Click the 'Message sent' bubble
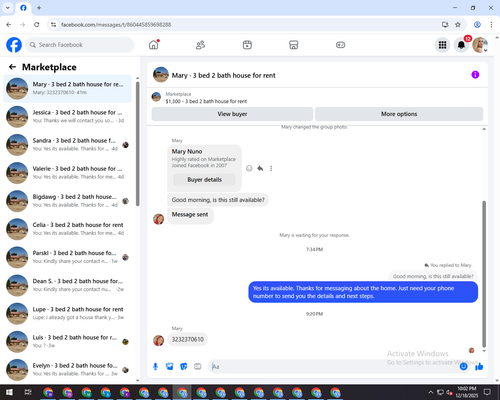Viewport: 500px width, 400px height. (x=190, y=215)
